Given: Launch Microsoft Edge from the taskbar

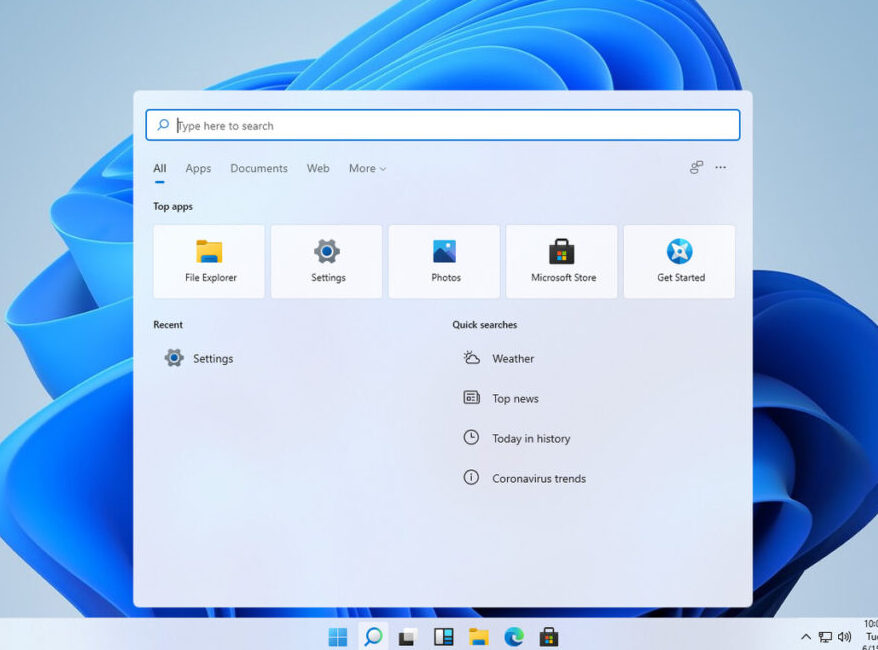Looking at the screenshot, I should click(x=514, y=637).
